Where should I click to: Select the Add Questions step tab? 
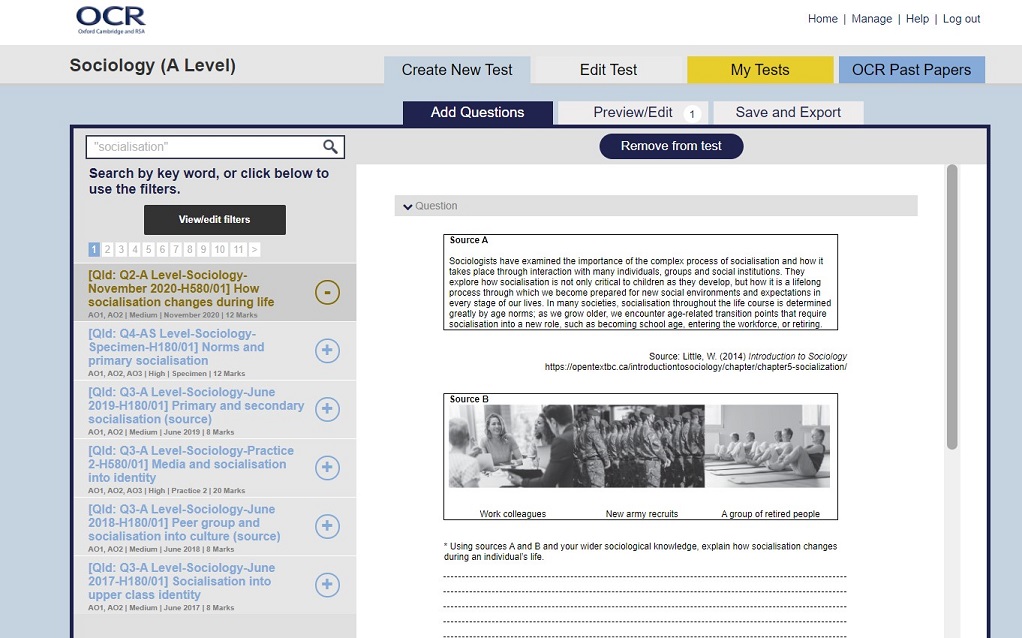coord(478,112)
